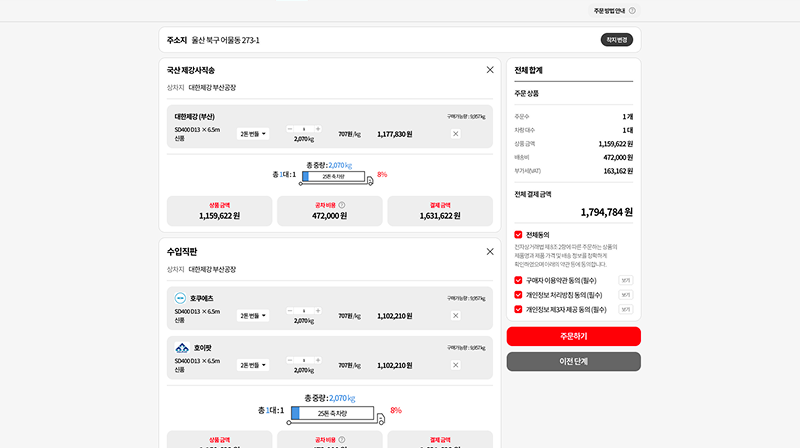Screen dimensions: 800x448
Task: Open 2톤 번들 dropdown for 호쿠에츠 item
Action: [253, 315]
